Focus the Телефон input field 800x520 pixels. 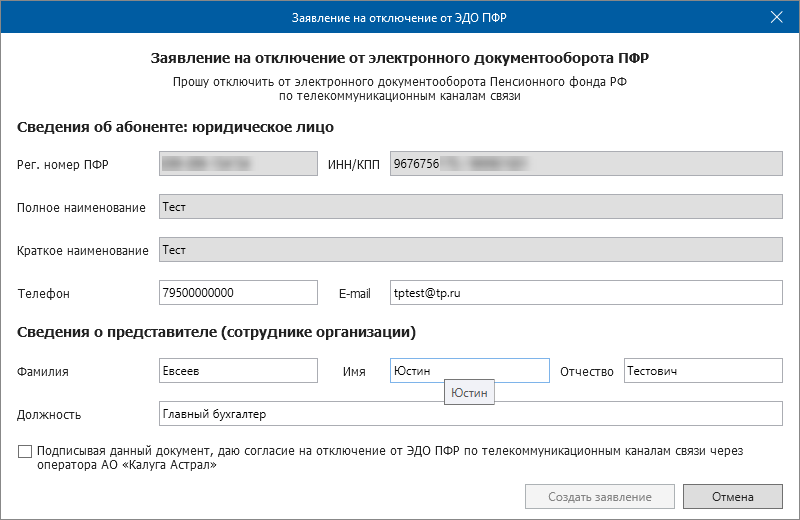click(238, 293)
